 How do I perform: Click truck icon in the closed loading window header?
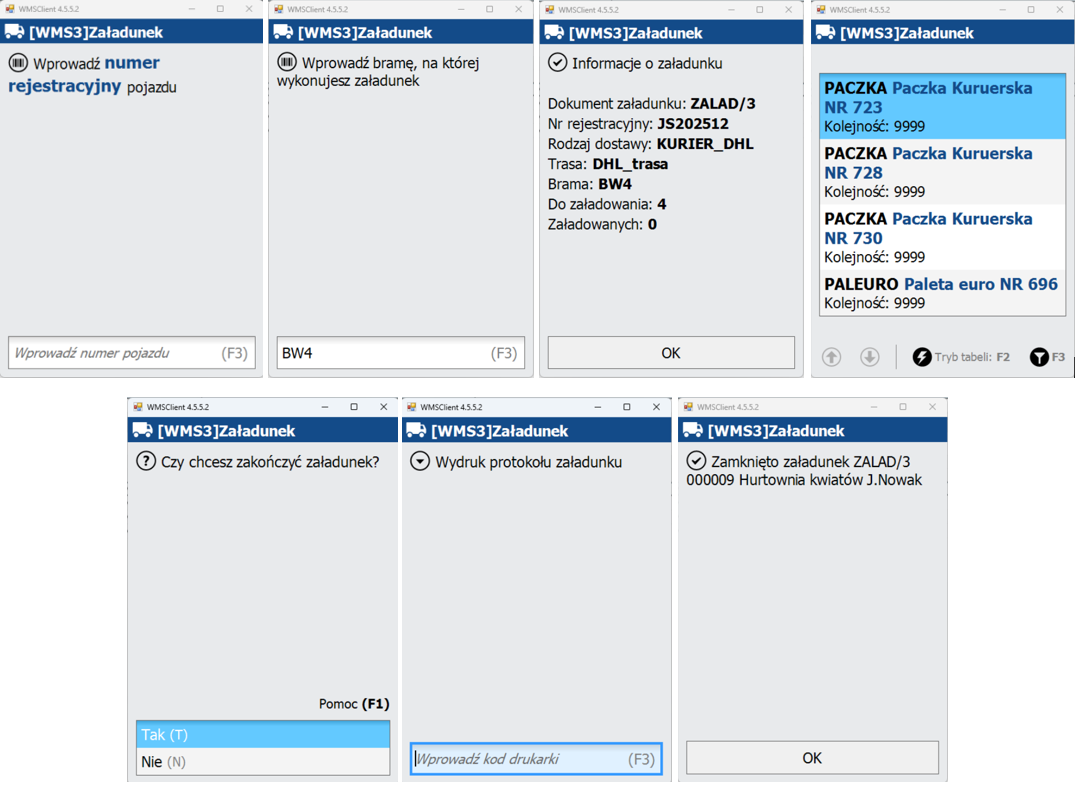(693, 430)
